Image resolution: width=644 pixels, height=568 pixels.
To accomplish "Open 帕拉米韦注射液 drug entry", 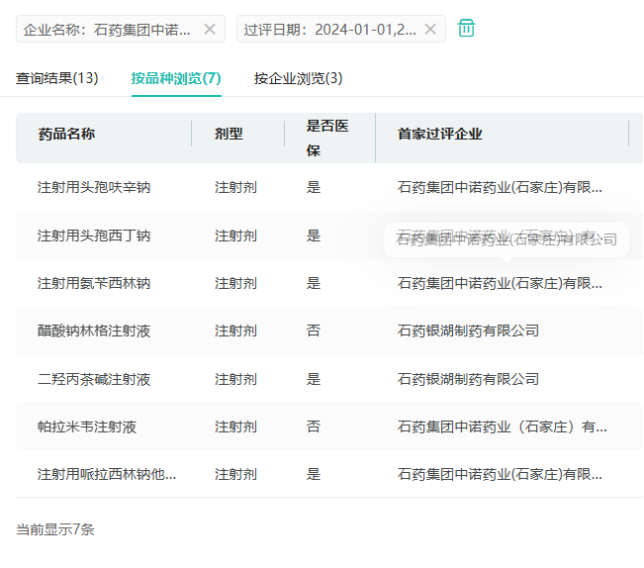I will coord(87,427).
